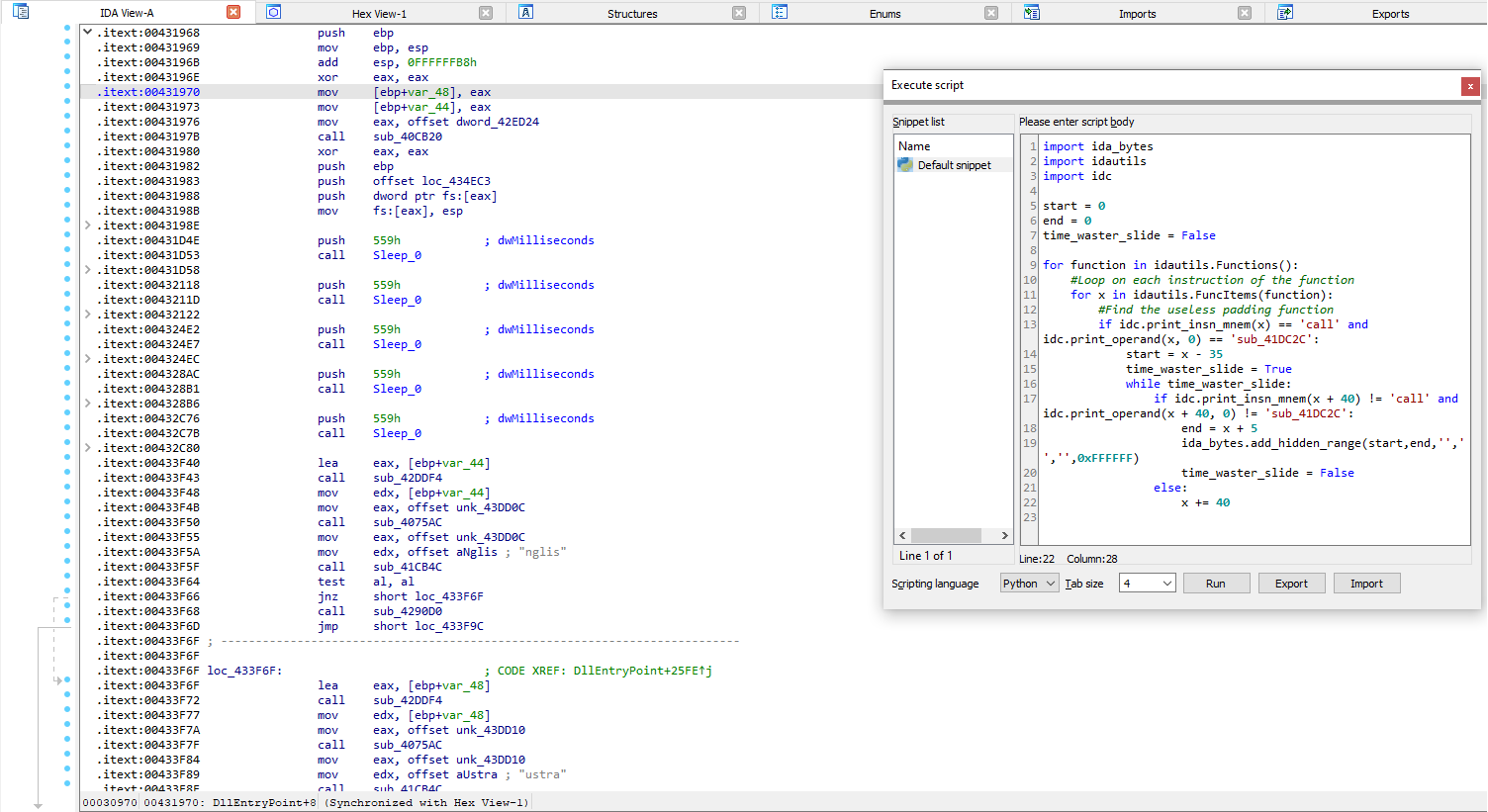Switch to the Imports tab
The image size is (1488, 812).
[x=1137, y=14]
